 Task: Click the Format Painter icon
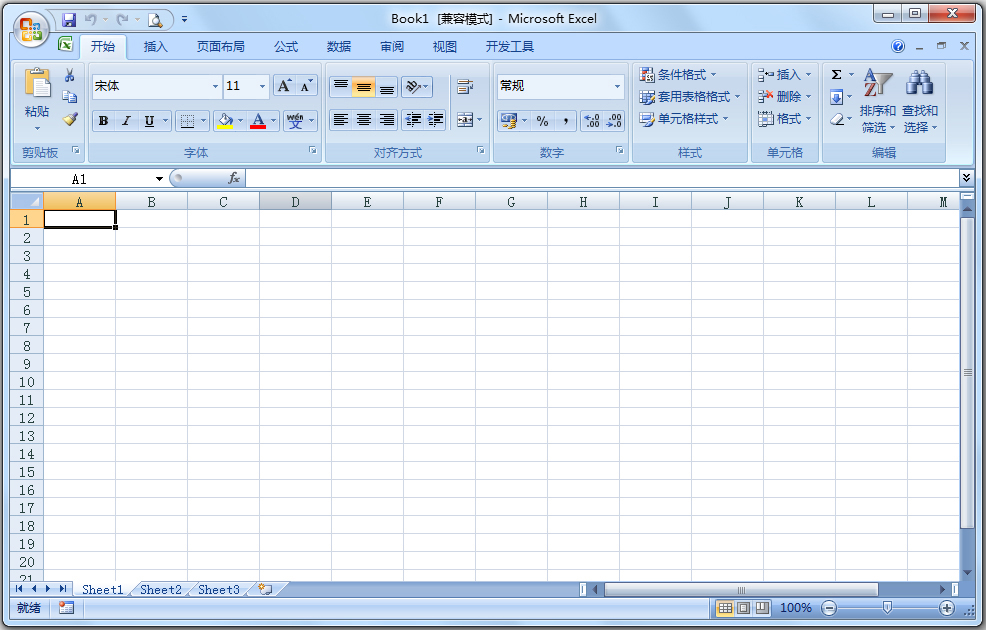click(69, 120)
